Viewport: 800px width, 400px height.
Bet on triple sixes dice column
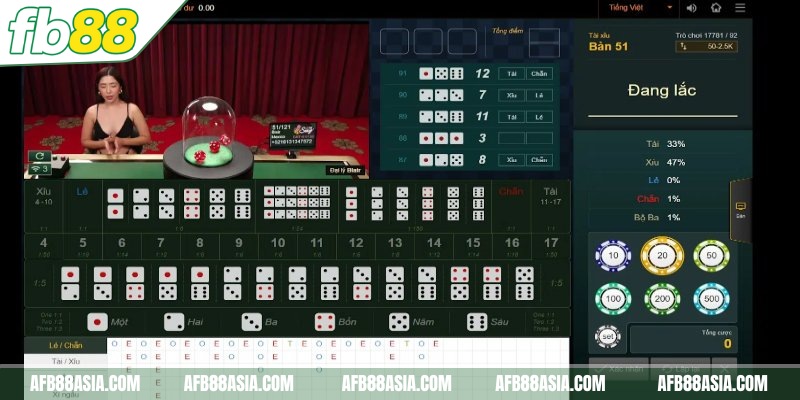(479, 204)
